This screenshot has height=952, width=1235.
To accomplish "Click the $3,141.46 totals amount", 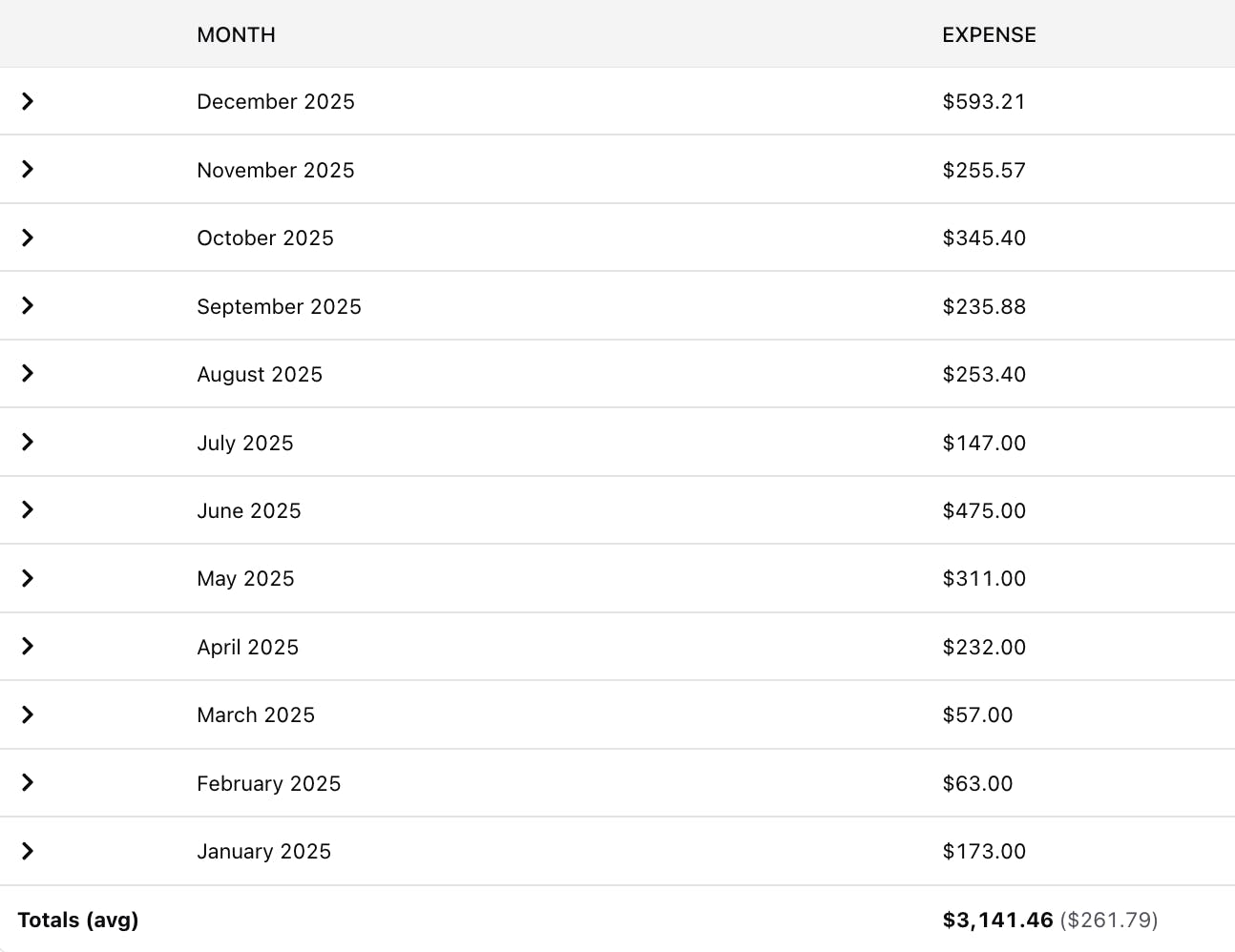I will (997, 920).
